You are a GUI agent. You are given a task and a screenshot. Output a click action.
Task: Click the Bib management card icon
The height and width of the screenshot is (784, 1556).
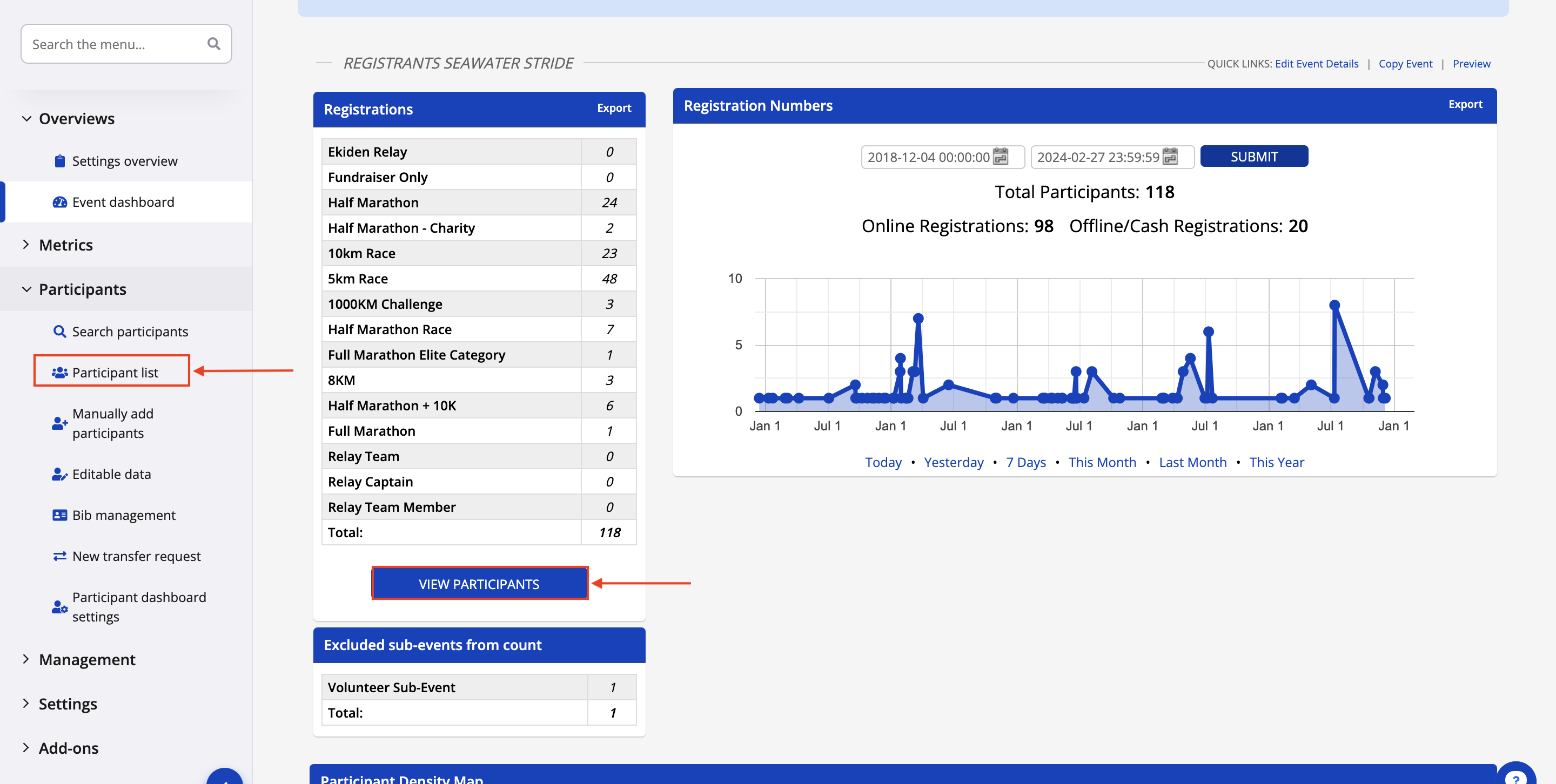coord(59,515)
